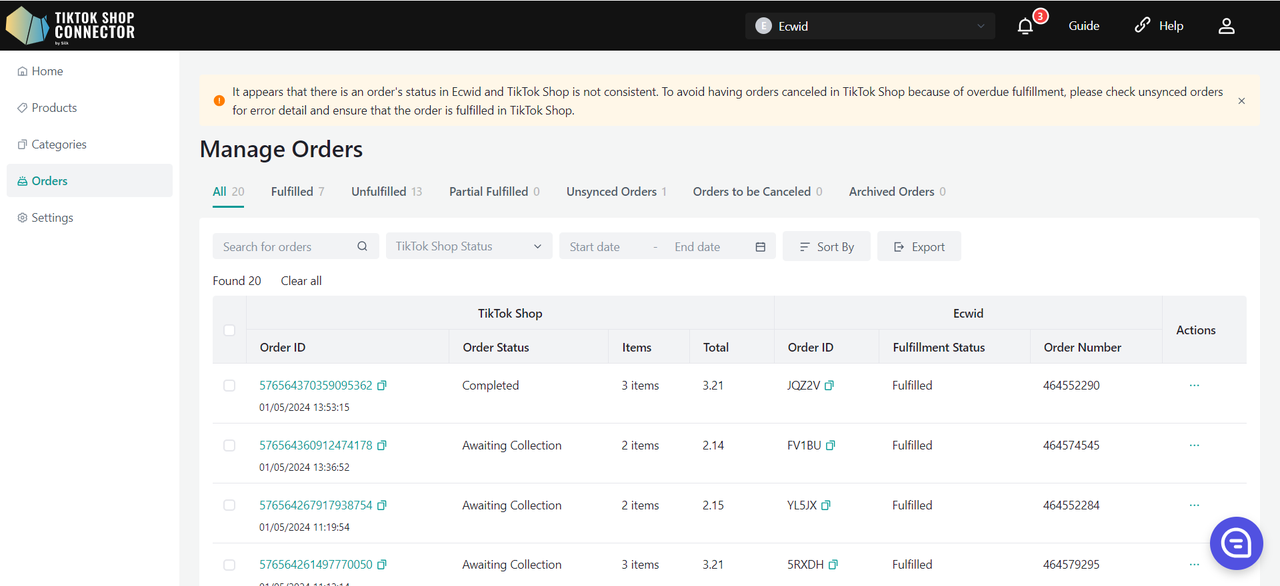
Task: Copy TikTok order ID 576564370359095362
Action: pos(382,385)
